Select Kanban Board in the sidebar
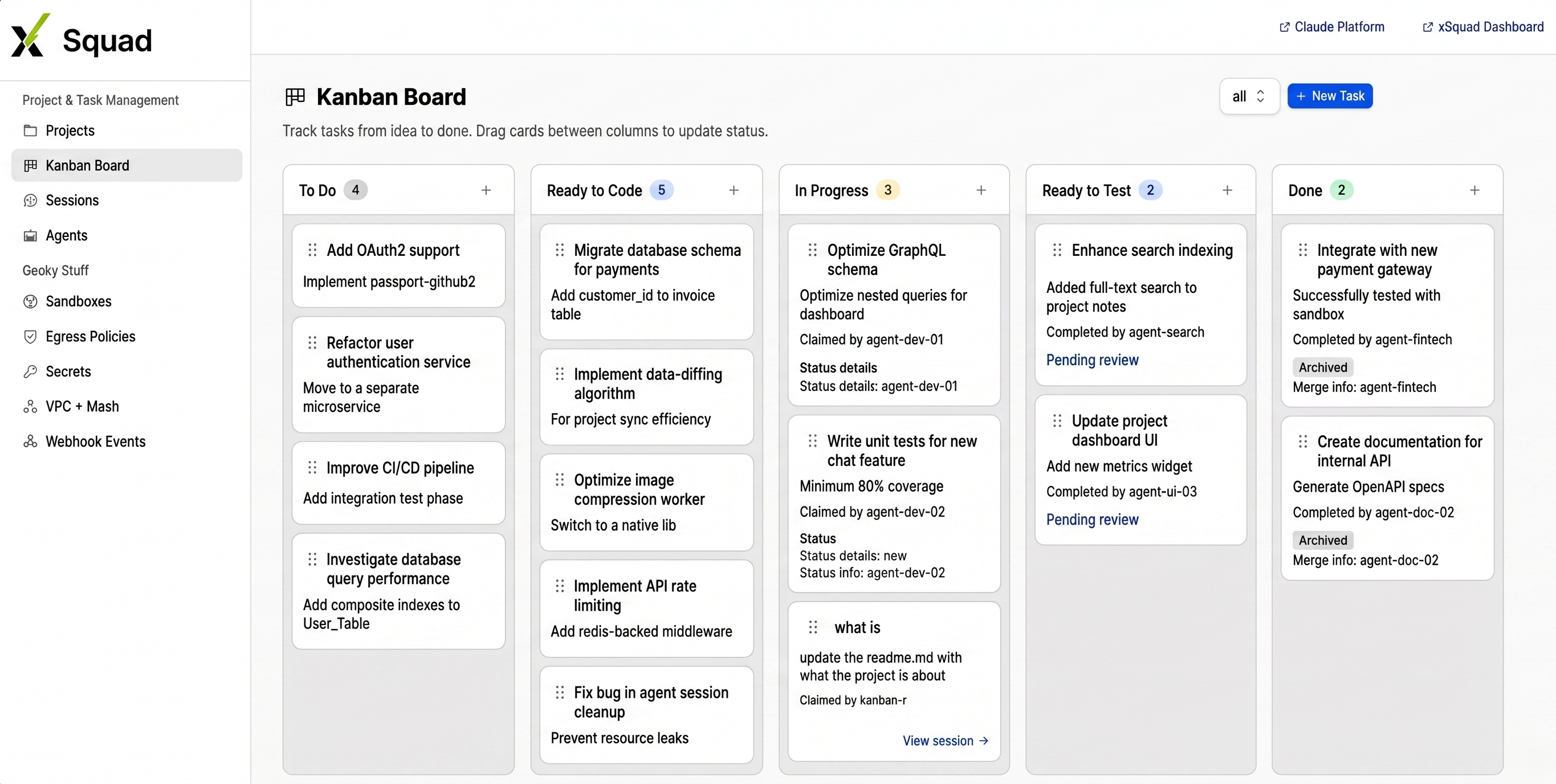This screenshot has height=784, width=1556. pyautogui.click(x=127, y=165)
